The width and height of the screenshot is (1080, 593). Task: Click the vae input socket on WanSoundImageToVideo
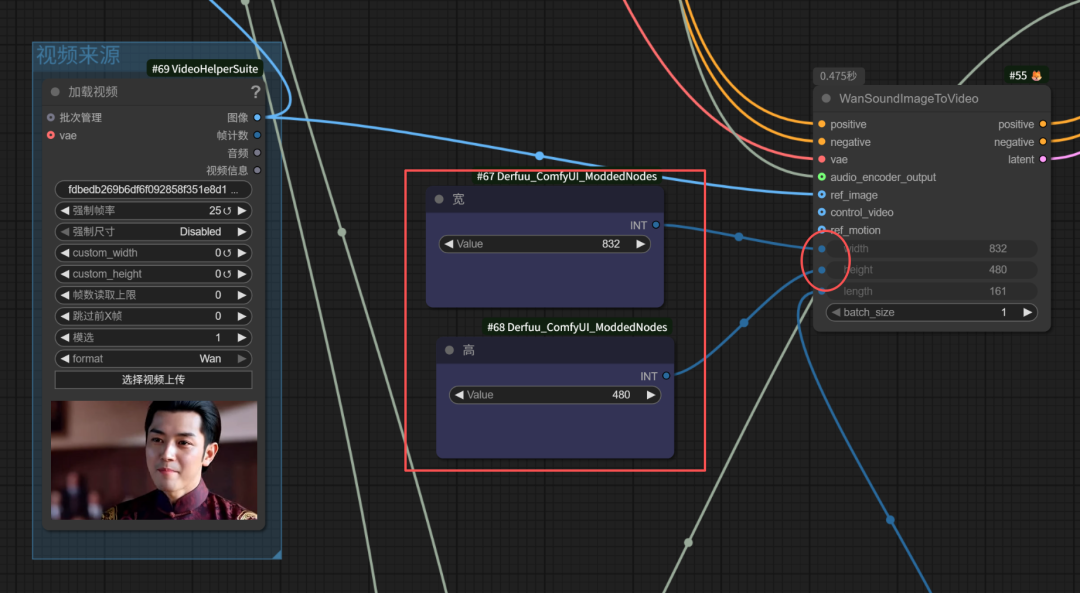tap(822, 160)
